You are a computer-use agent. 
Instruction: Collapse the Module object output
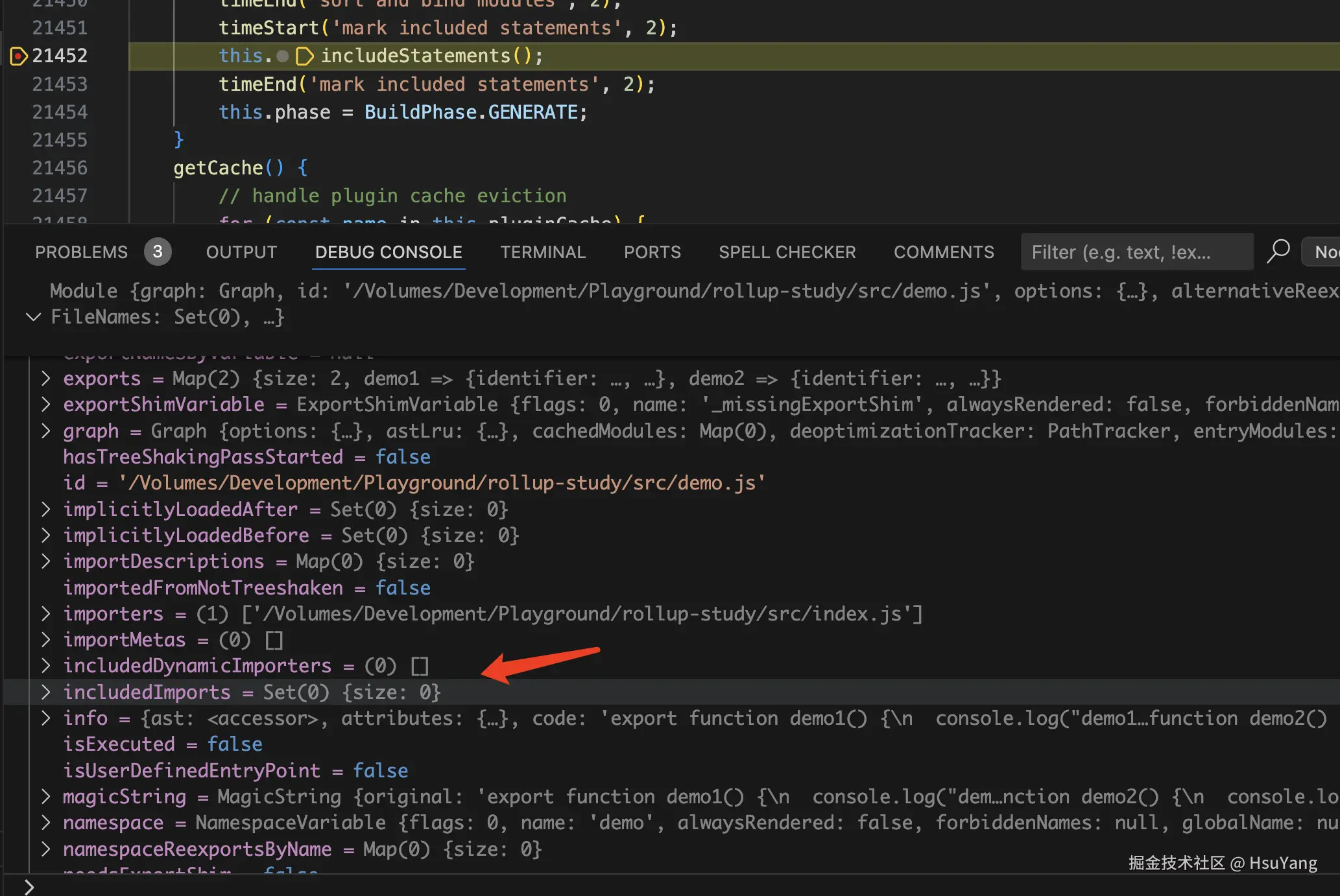33,317
